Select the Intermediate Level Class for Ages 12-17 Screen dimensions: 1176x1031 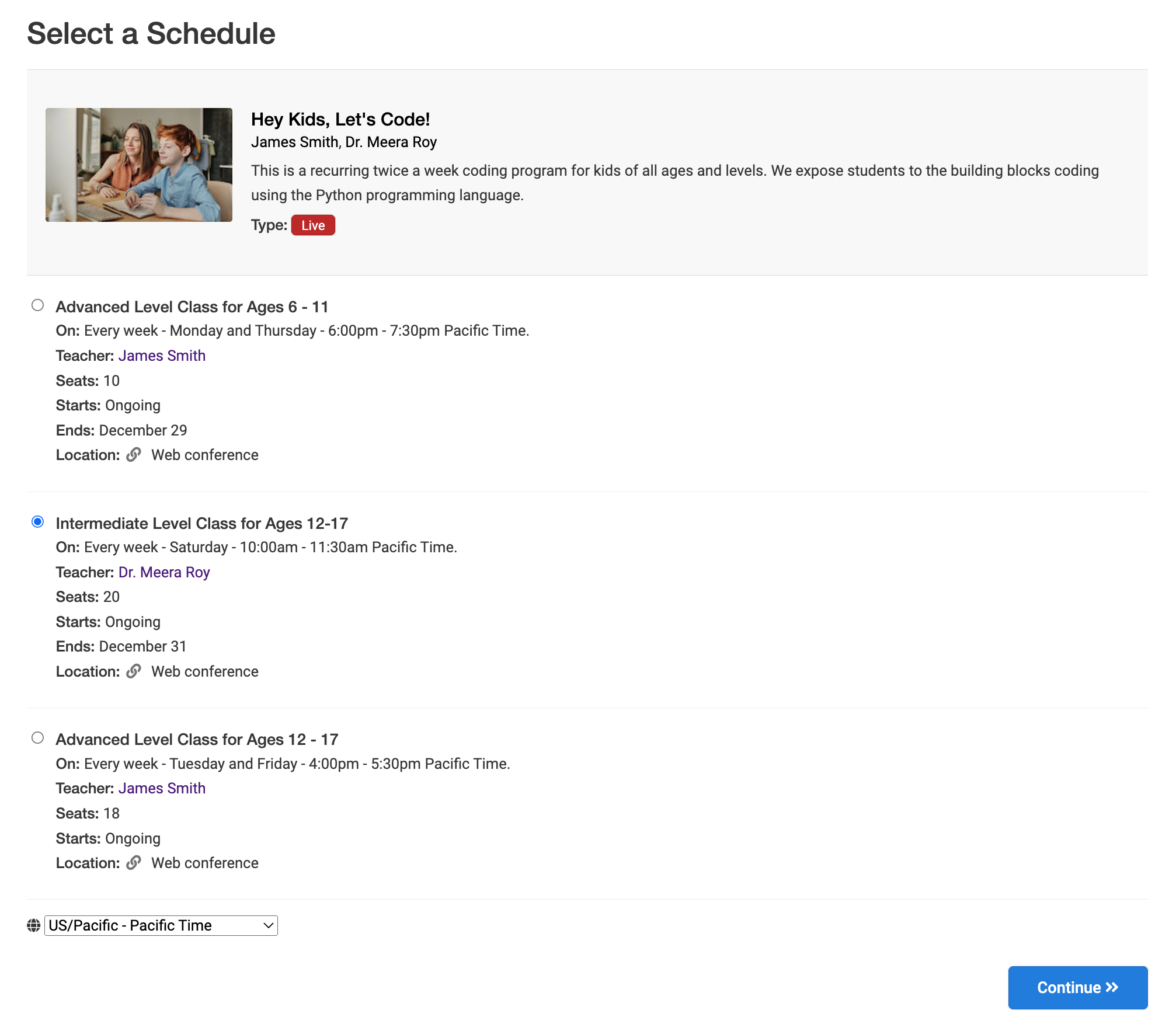pyautogui.click(x=38, y=521)
